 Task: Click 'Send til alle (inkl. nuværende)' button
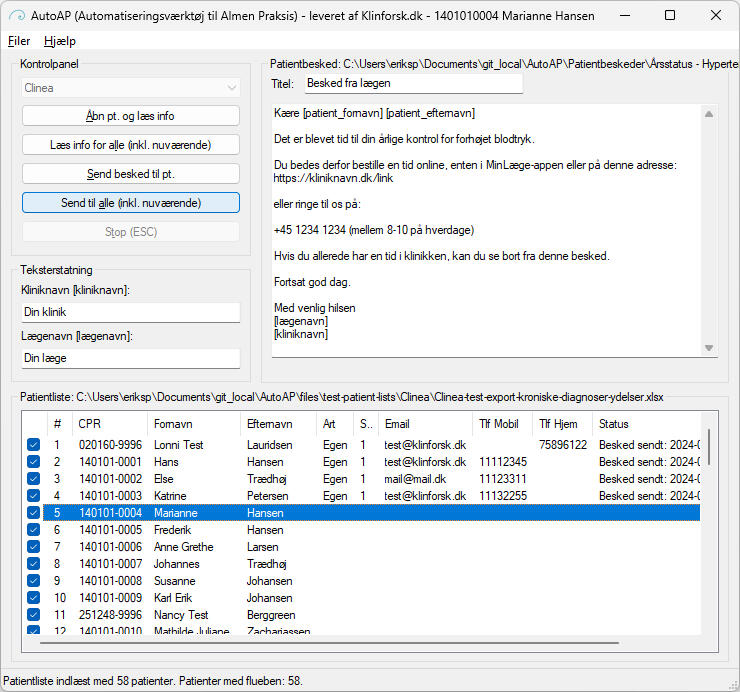tap(130, 203)
